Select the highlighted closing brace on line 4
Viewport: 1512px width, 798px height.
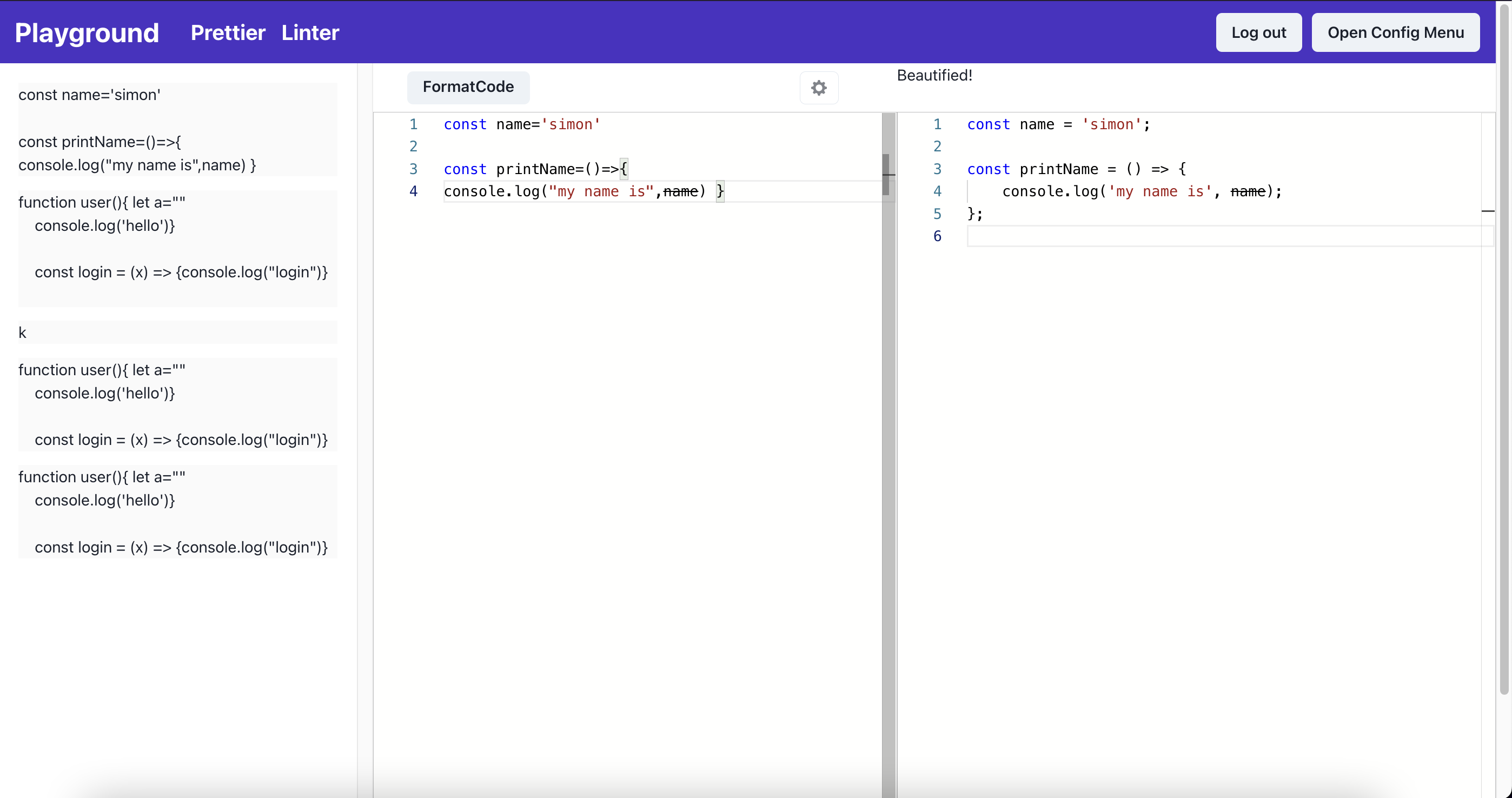720,191
